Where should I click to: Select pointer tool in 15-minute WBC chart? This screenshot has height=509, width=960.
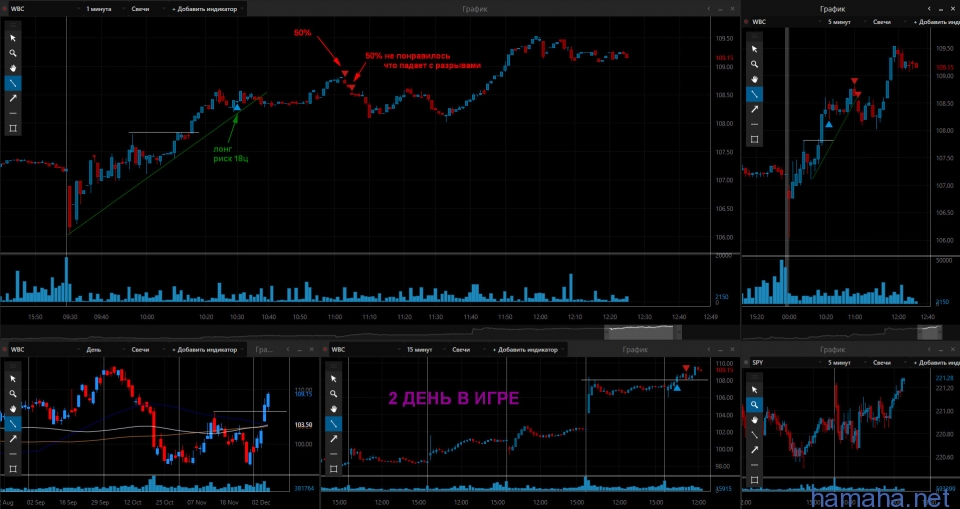(x=334, y=379)
